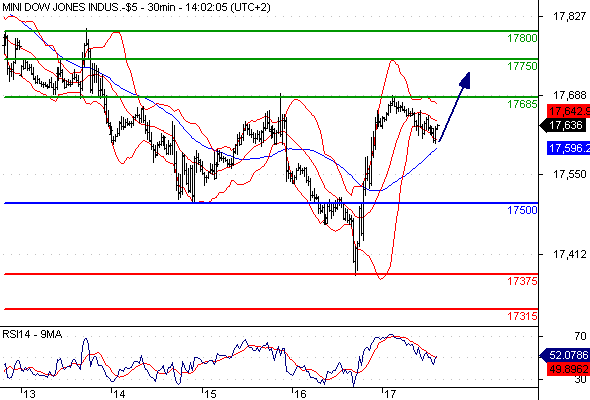
Task: Select date marker 16 on time axis
Action: point(300,394)
